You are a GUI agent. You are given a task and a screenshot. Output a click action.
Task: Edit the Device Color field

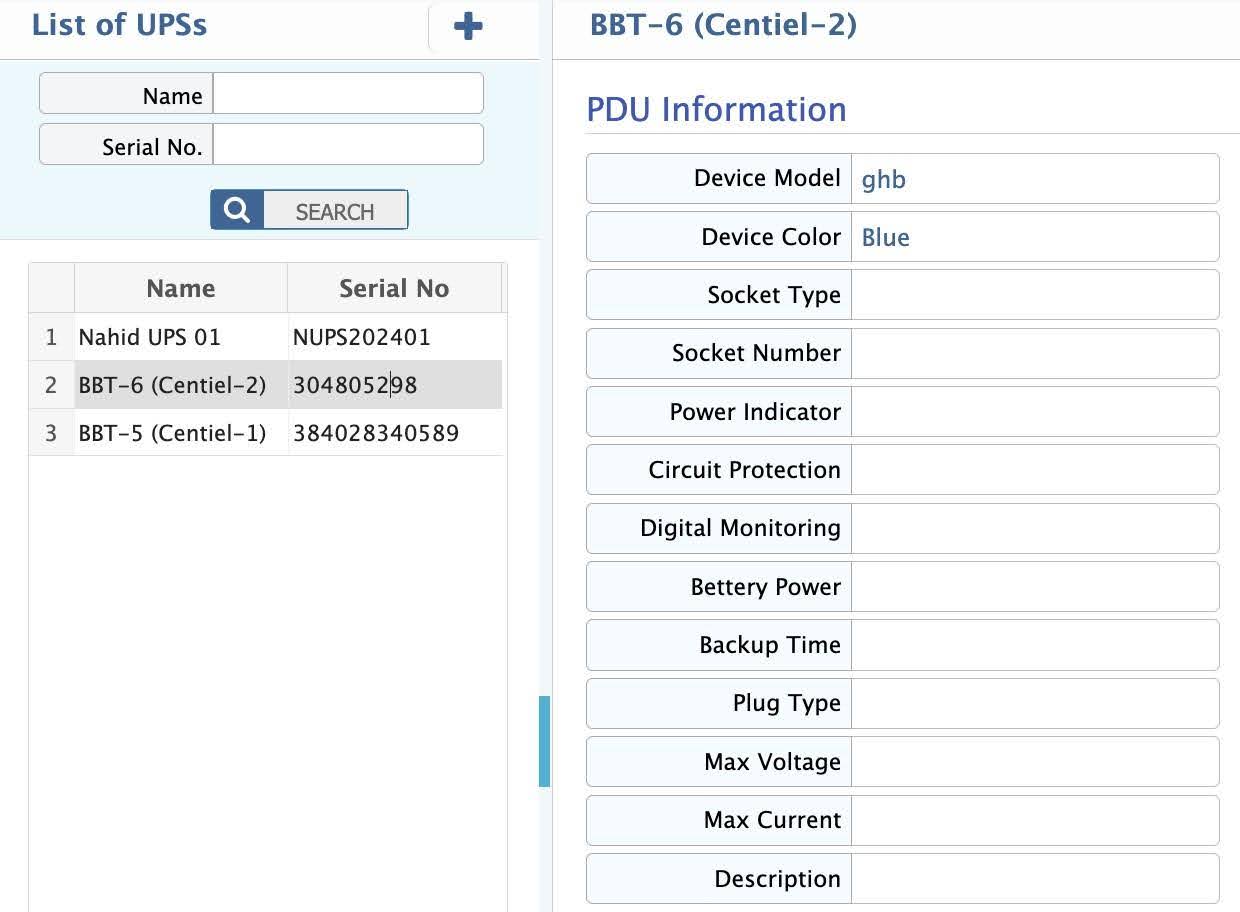1034,237
